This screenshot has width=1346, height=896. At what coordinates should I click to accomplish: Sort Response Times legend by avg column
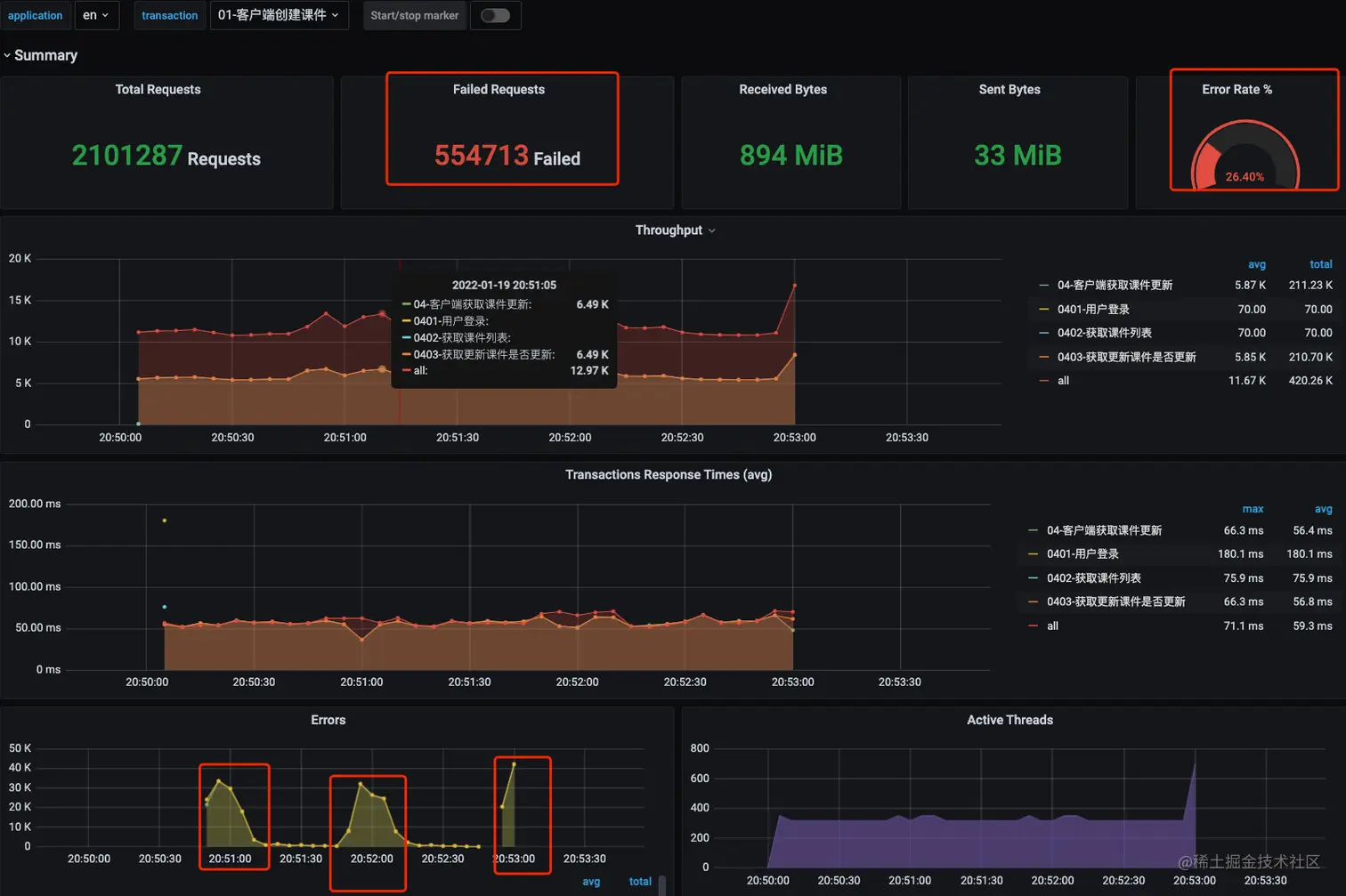point(1324,509)
